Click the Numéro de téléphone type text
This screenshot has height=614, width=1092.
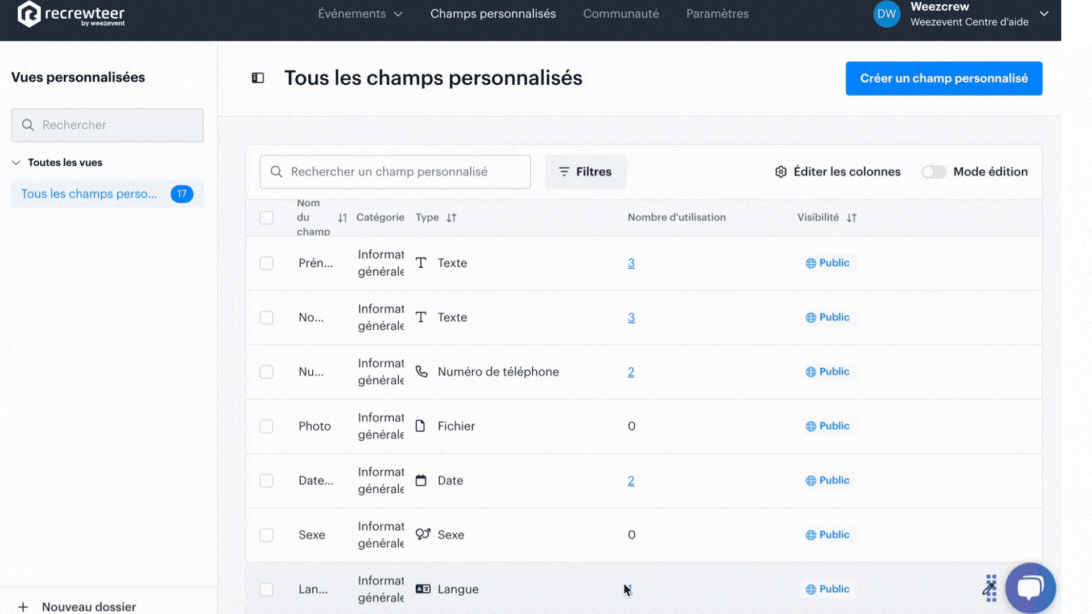[x=498, y=372]
